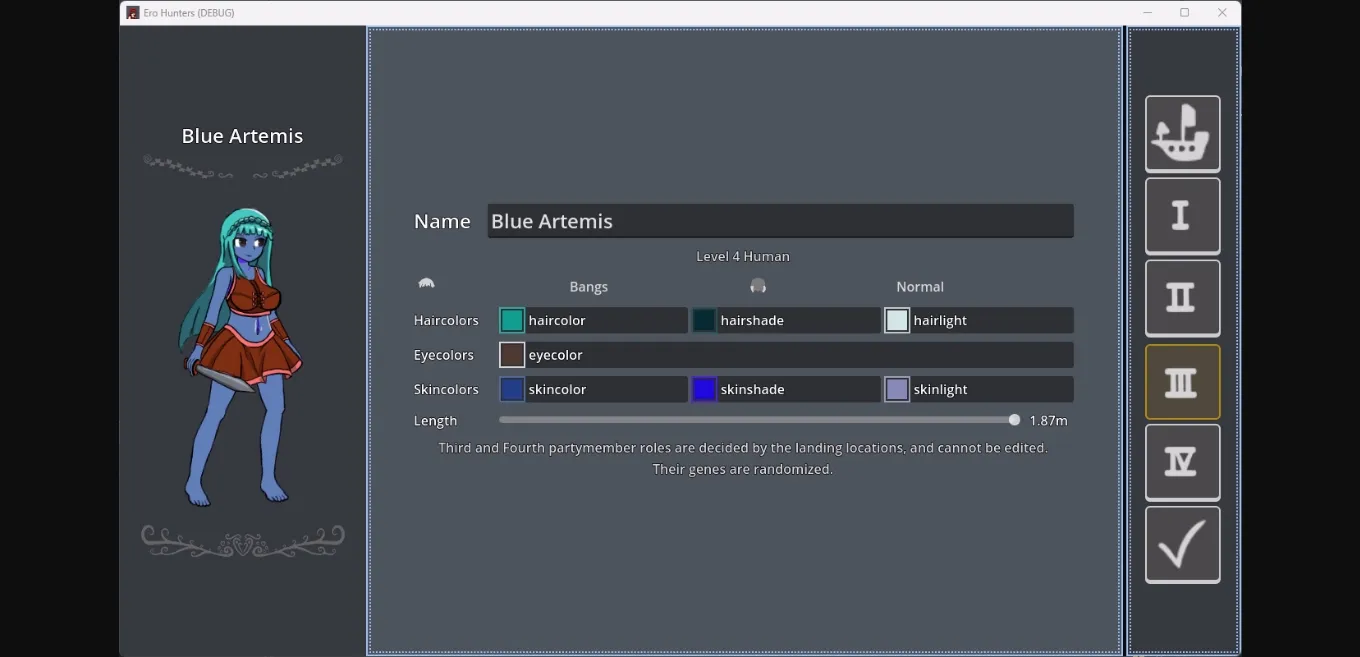Choose the hairlight color swatch

click(x=896, y=319)
